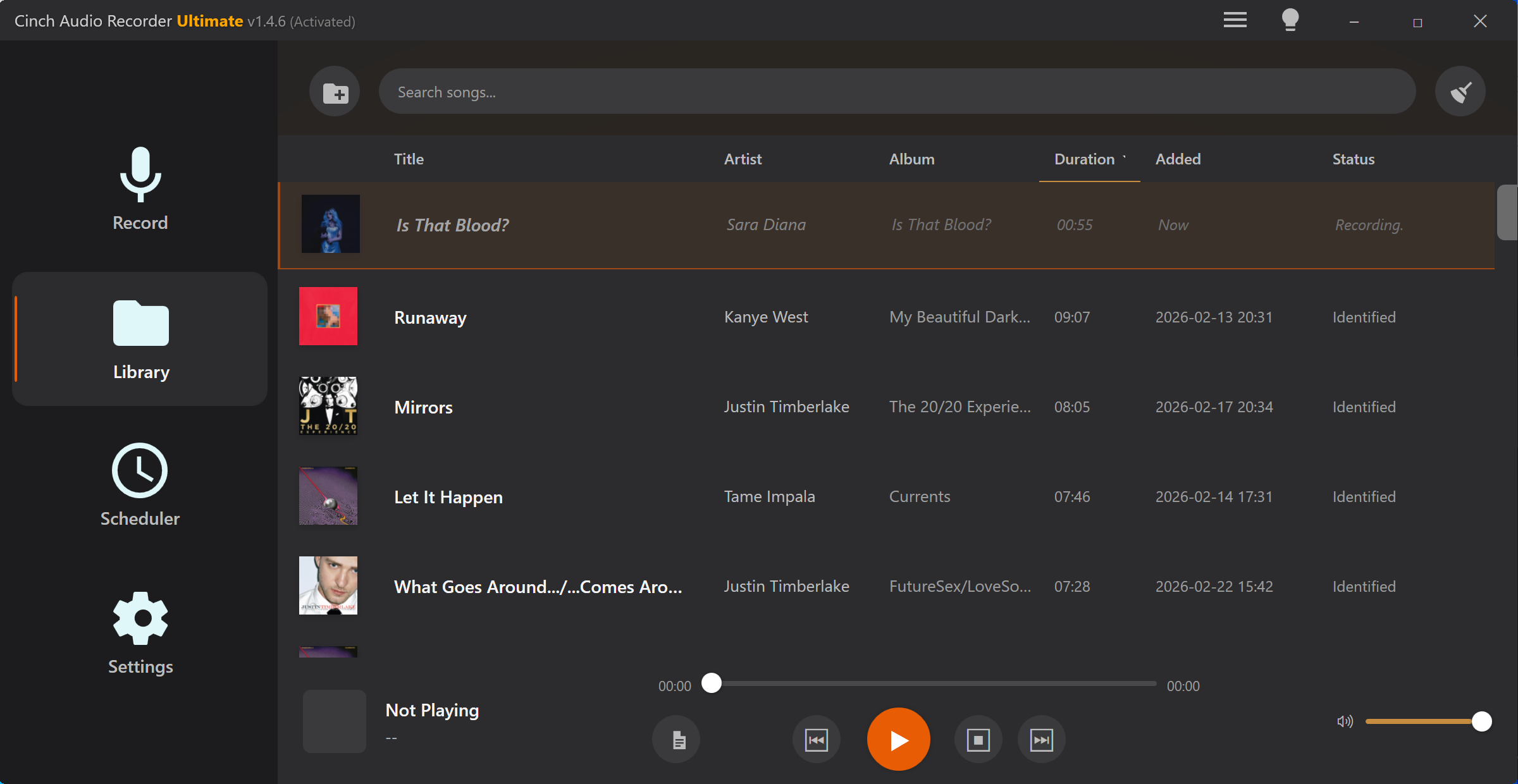Viewport: 1518px width, 784px height.
Task: Click the lightbulb tips icon
Action: click(1290, 20)
